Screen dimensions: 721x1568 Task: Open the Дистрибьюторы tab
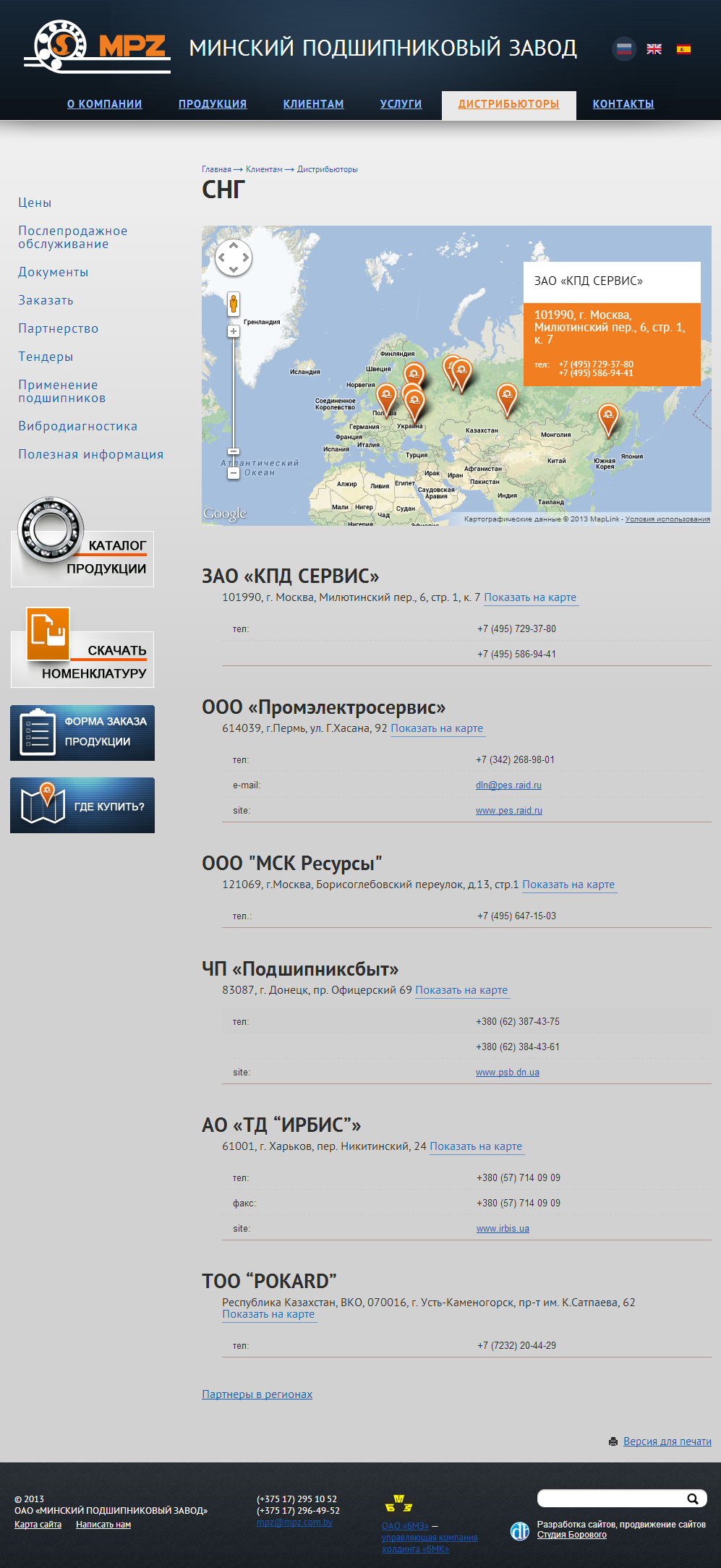pyautogui.click(x=508, y=104)
